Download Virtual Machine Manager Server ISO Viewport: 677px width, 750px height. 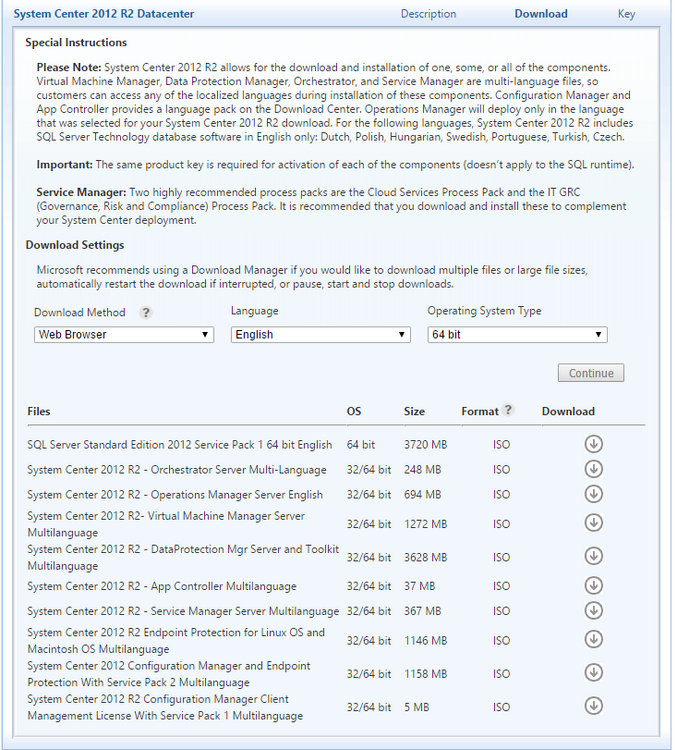click(593, 523)
